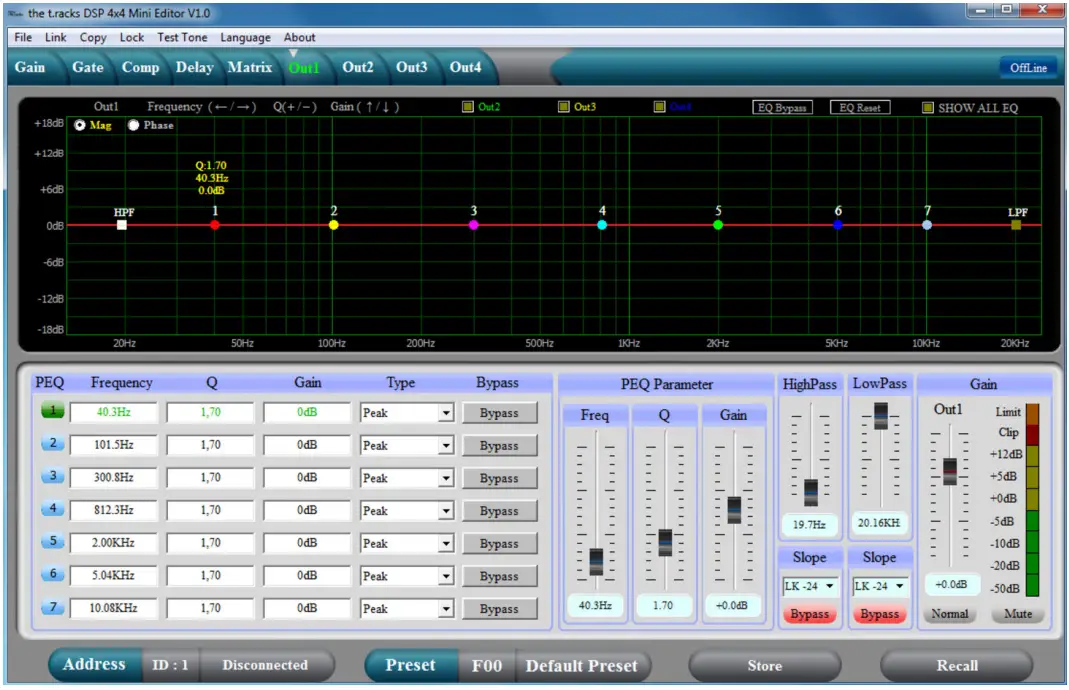Click the LPF marker on graph
Viewport: 1069px width, 690px height.
[1016, 225]
